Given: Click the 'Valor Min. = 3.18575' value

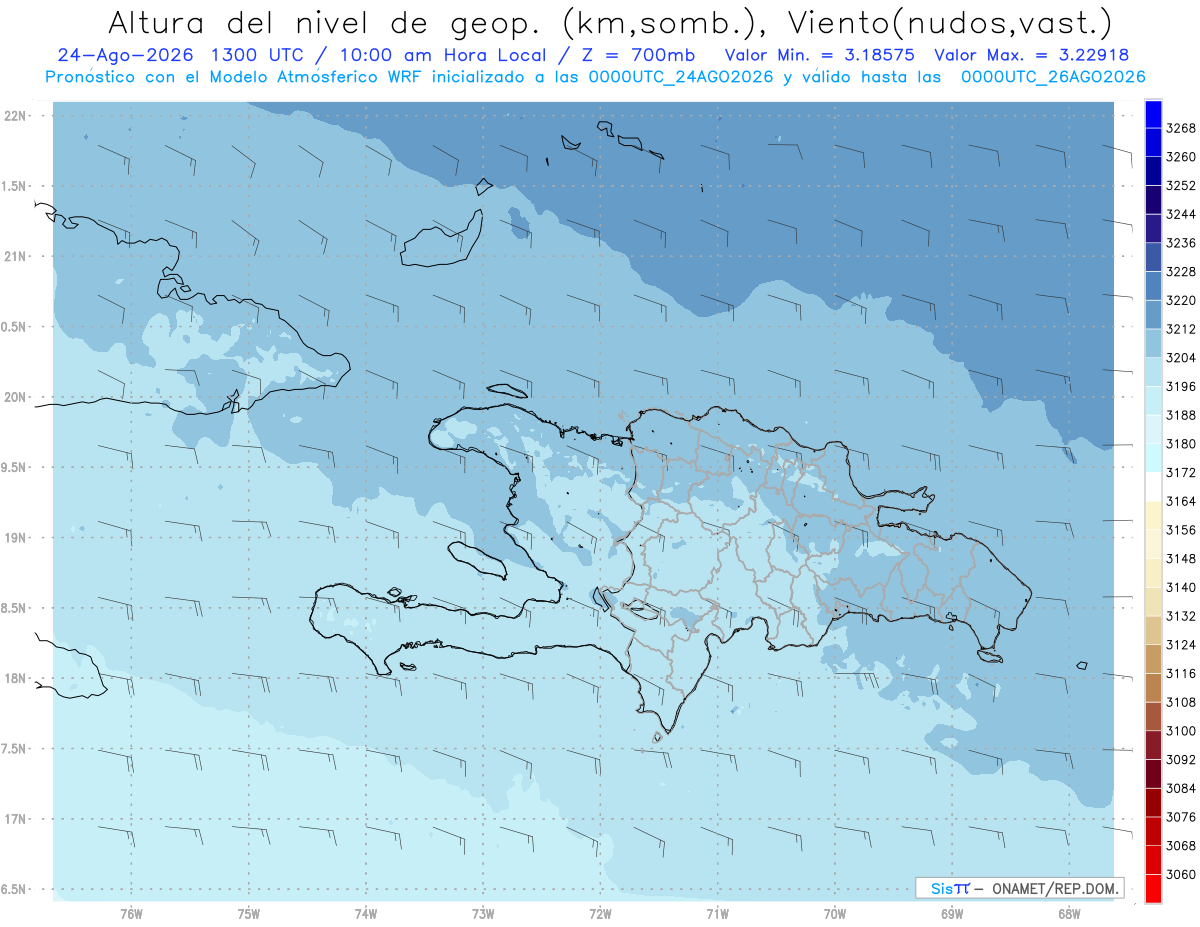Looking at the screenshot, I should [819, 55].
